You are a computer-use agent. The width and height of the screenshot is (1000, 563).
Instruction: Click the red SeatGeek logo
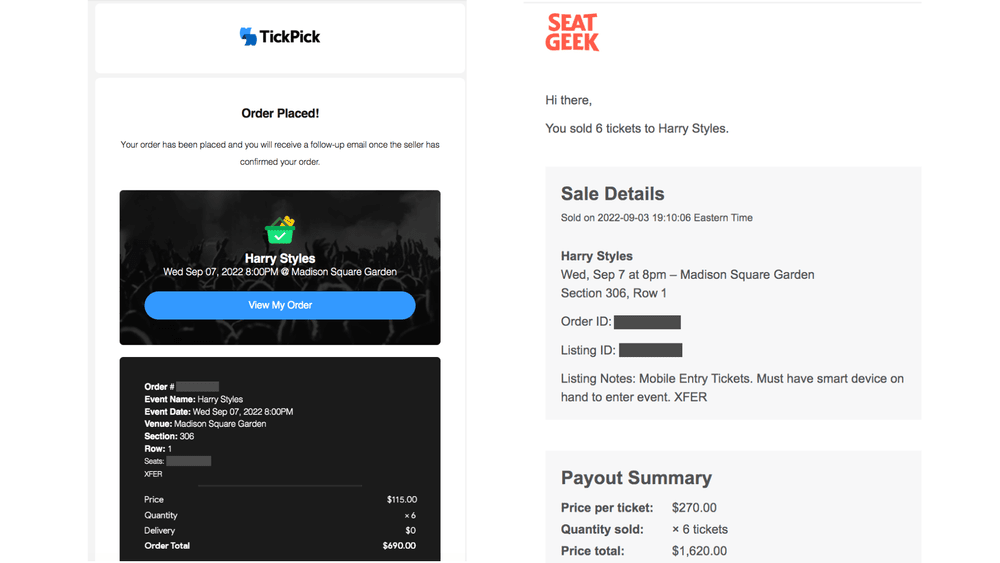point(572,32)
